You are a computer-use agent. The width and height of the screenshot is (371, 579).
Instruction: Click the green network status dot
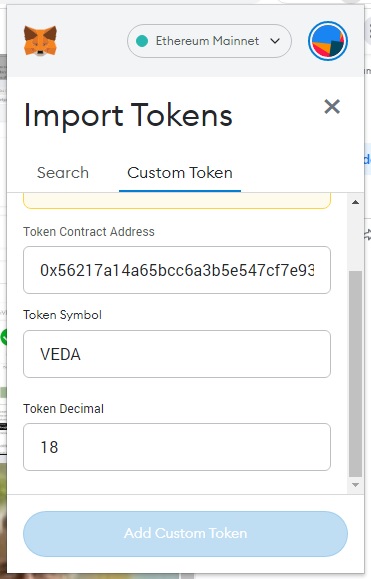[142, 41]
